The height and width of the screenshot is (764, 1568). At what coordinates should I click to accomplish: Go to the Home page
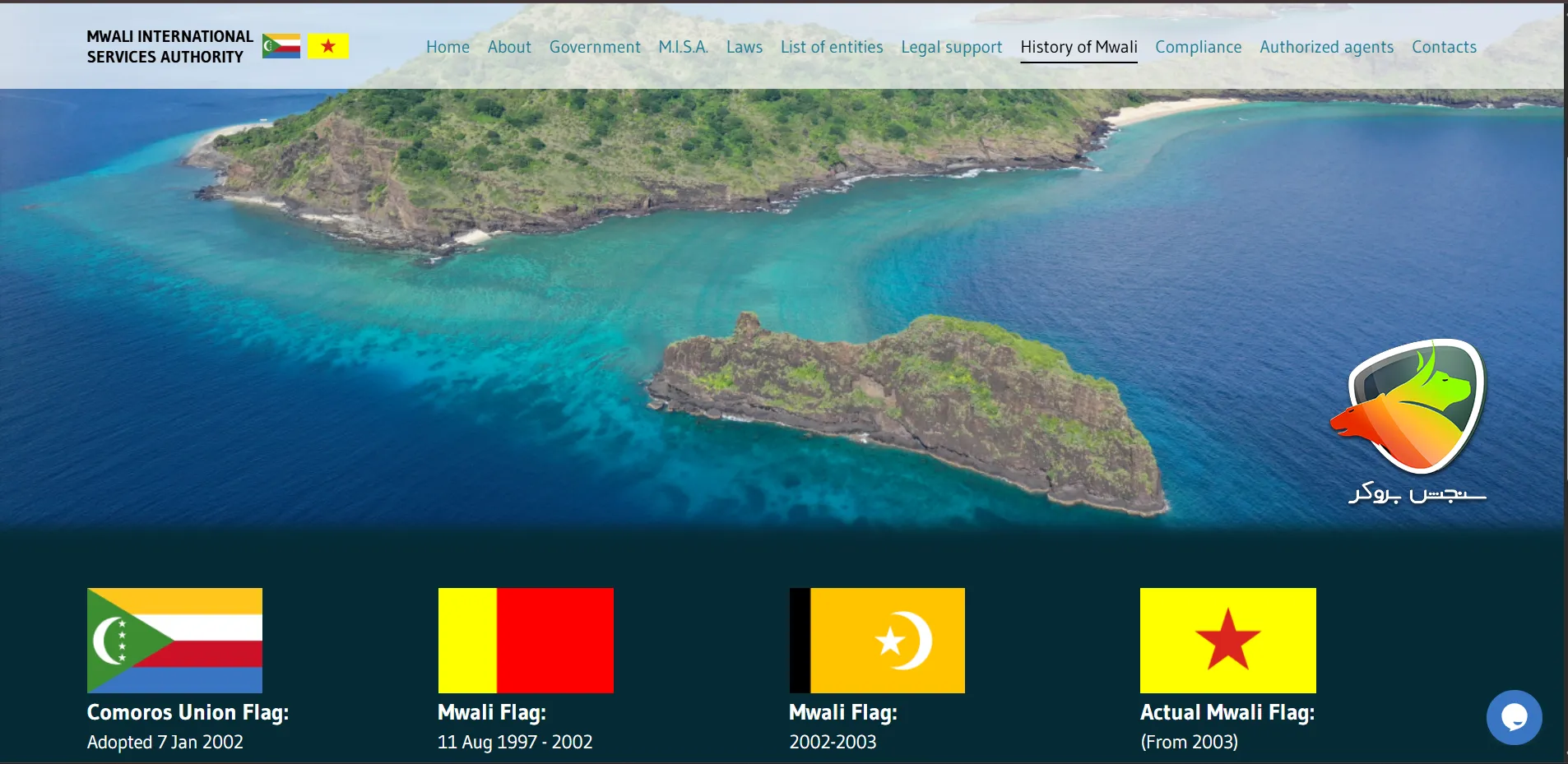coord(448,47)
